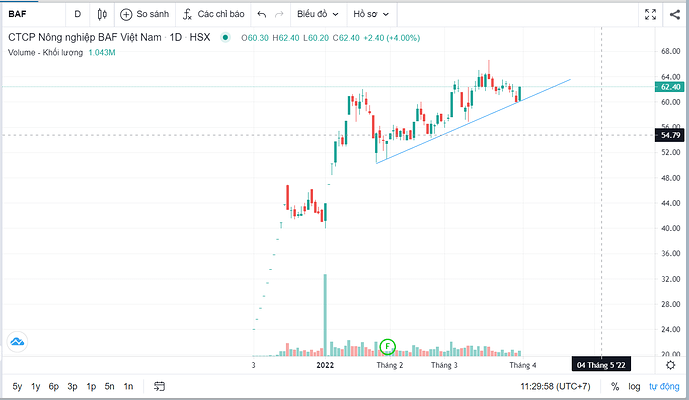Image resolution: width=689 pixels, height=400 pixels.
Task: Select the 6p time range
Action: pos(54,386)
